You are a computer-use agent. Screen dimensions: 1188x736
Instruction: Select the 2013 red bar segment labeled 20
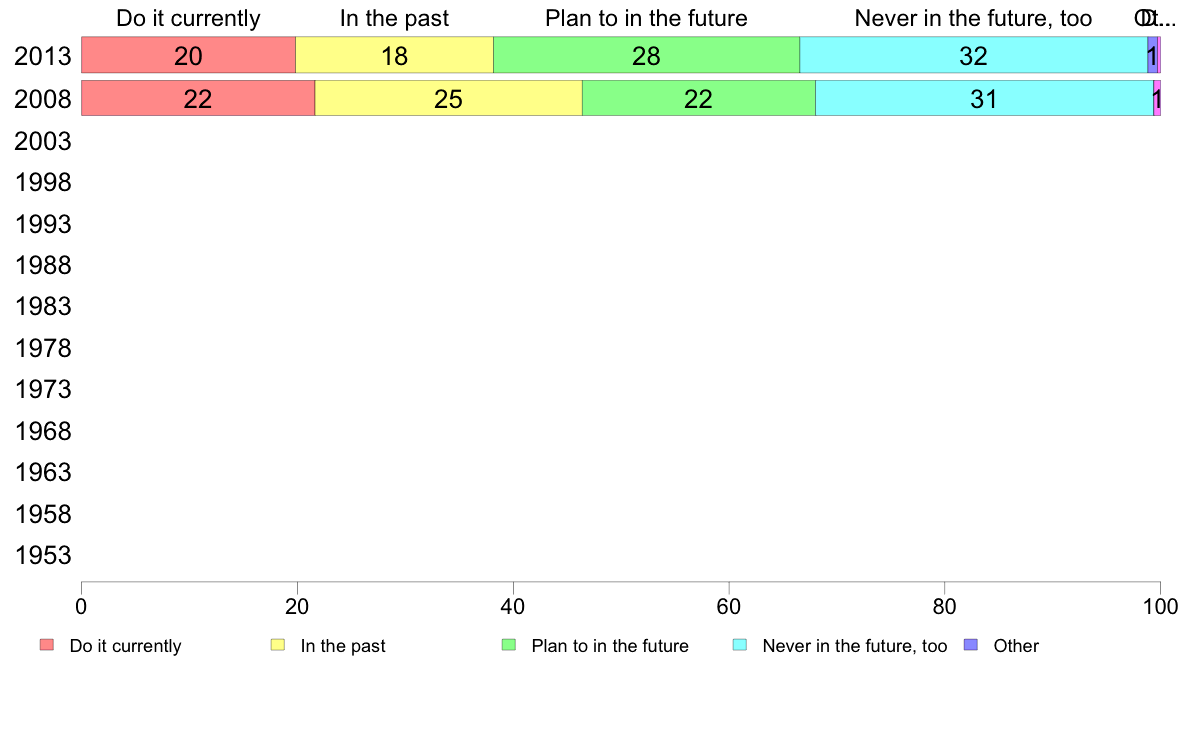click(189, 55)
